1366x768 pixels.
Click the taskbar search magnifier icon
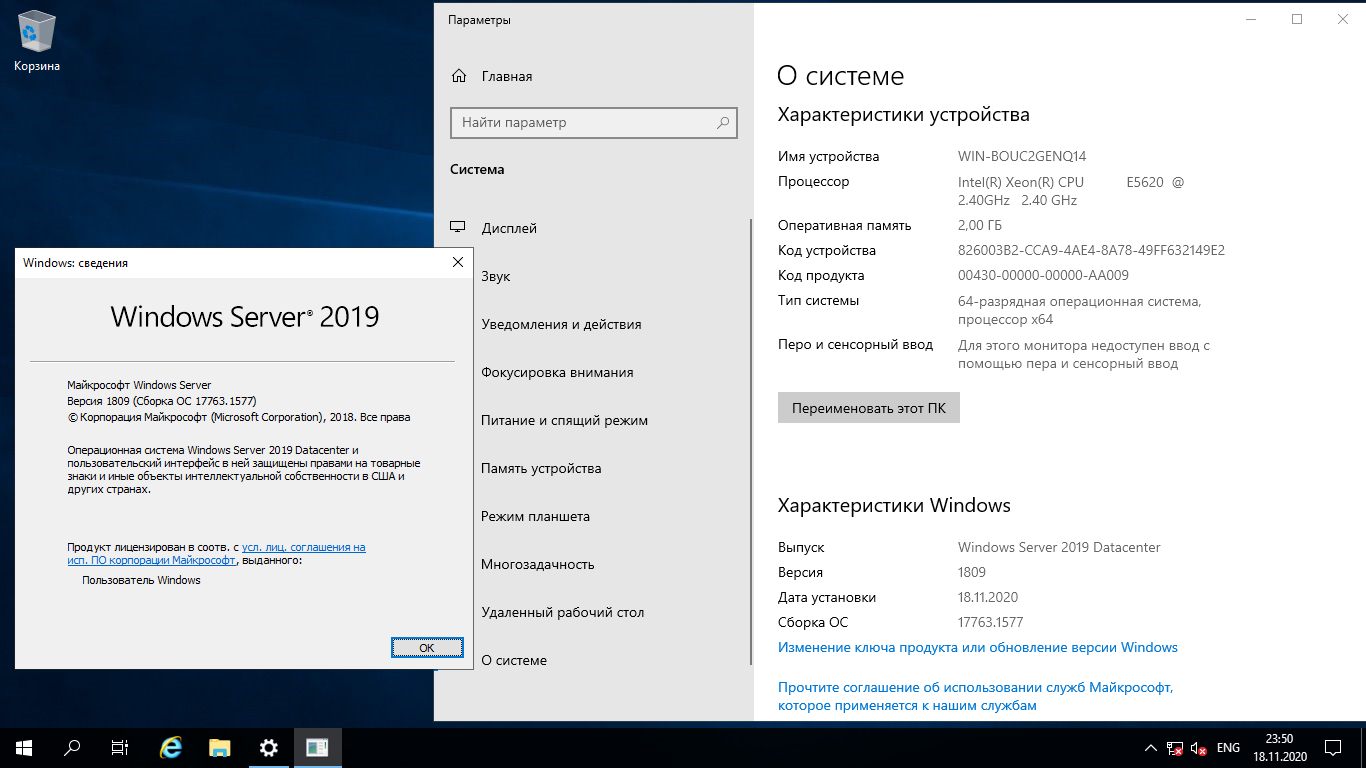[x=72, y=747]
